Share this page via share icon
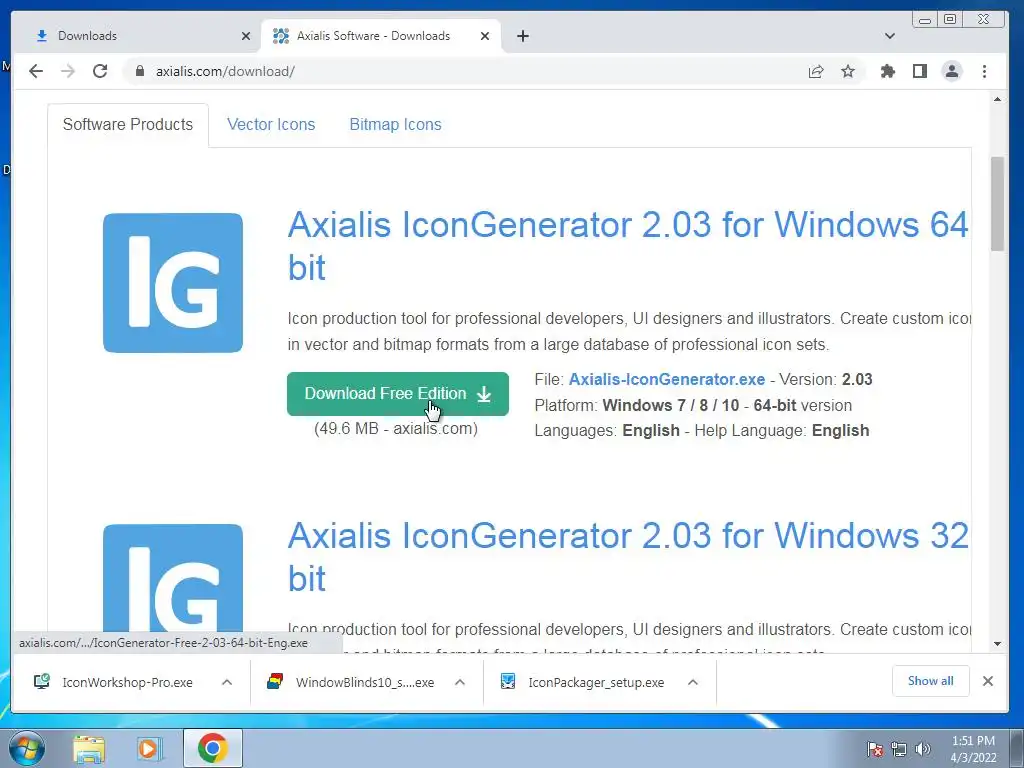1024x768 pixels. [x=816, y=71]
